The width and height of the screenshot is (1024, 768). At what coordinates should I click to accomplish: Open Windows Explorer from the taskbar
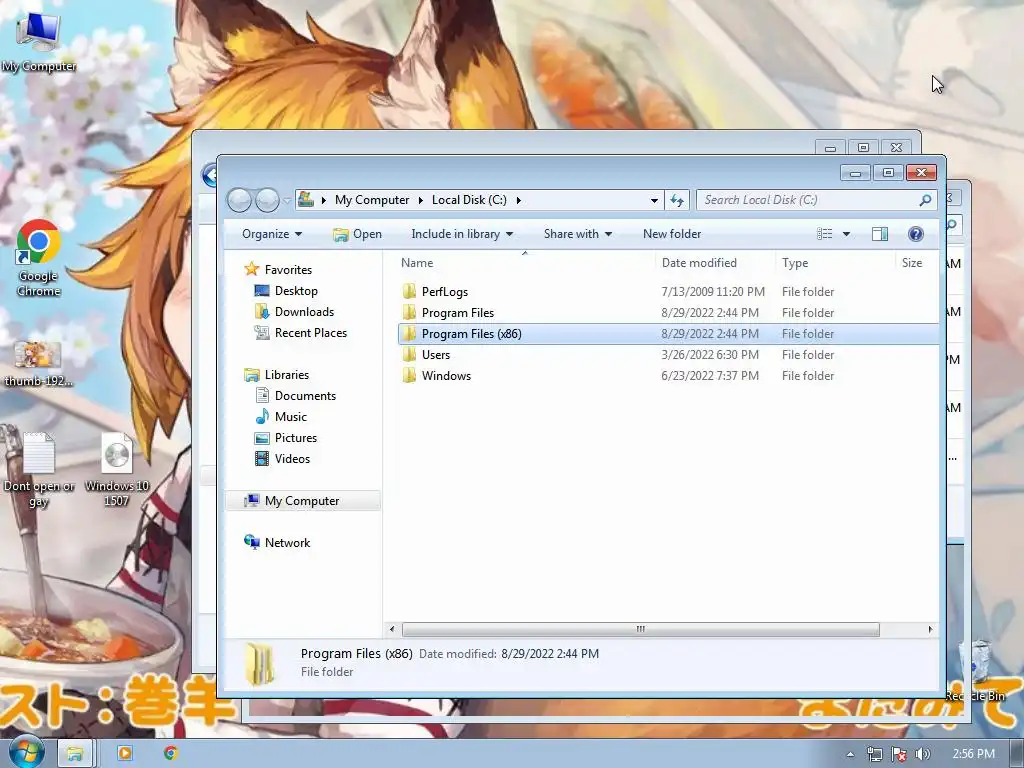click(75, 754)
